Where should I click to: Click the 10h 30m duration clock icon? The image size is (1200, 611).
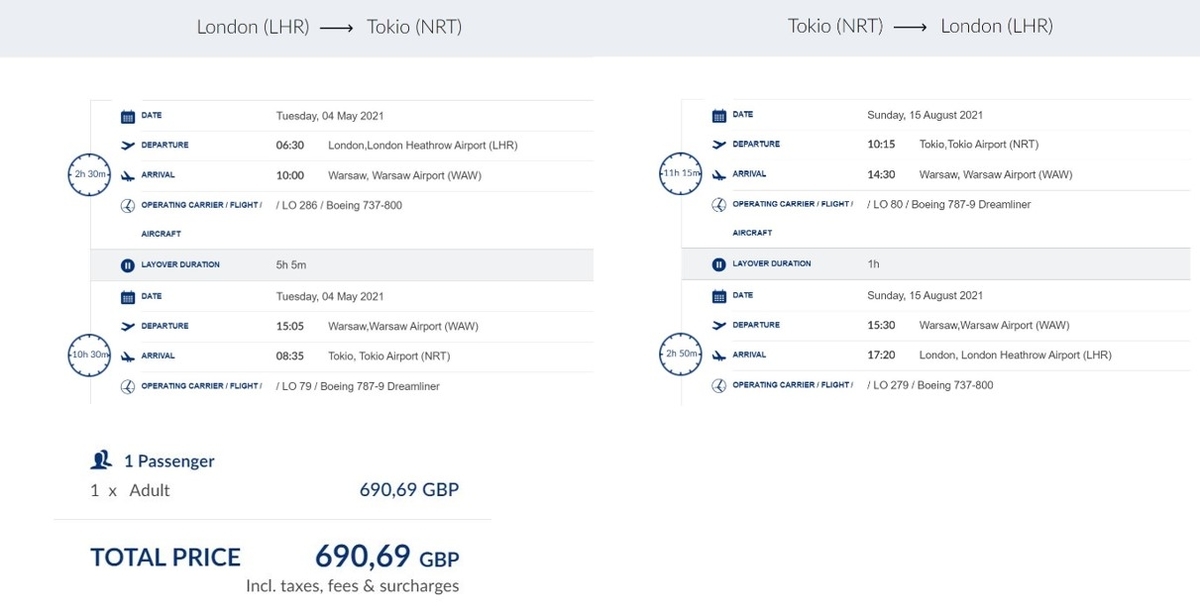(89, 356)
